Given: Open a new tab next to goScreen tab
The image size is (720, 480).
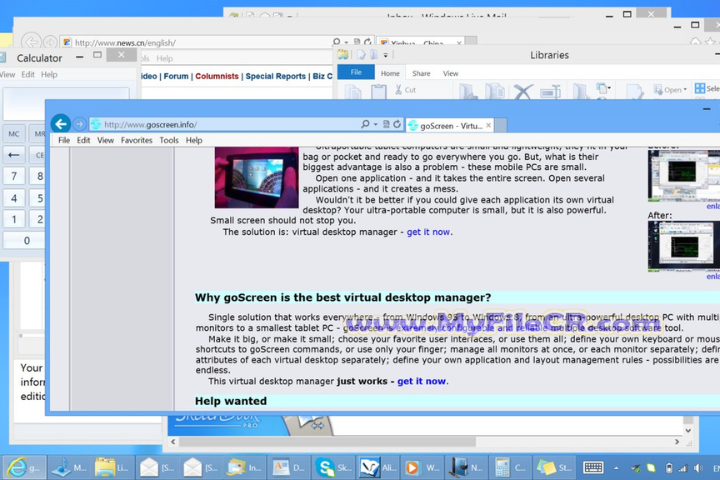Looking at the screenshot, I should point(501,125).
